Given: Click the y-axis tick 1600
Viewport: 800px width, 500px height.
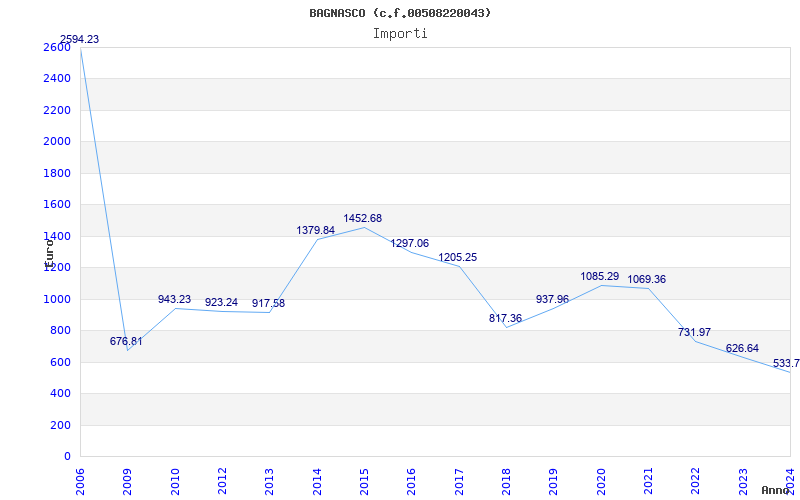Looking at the screenshot, I should [57, 205].
